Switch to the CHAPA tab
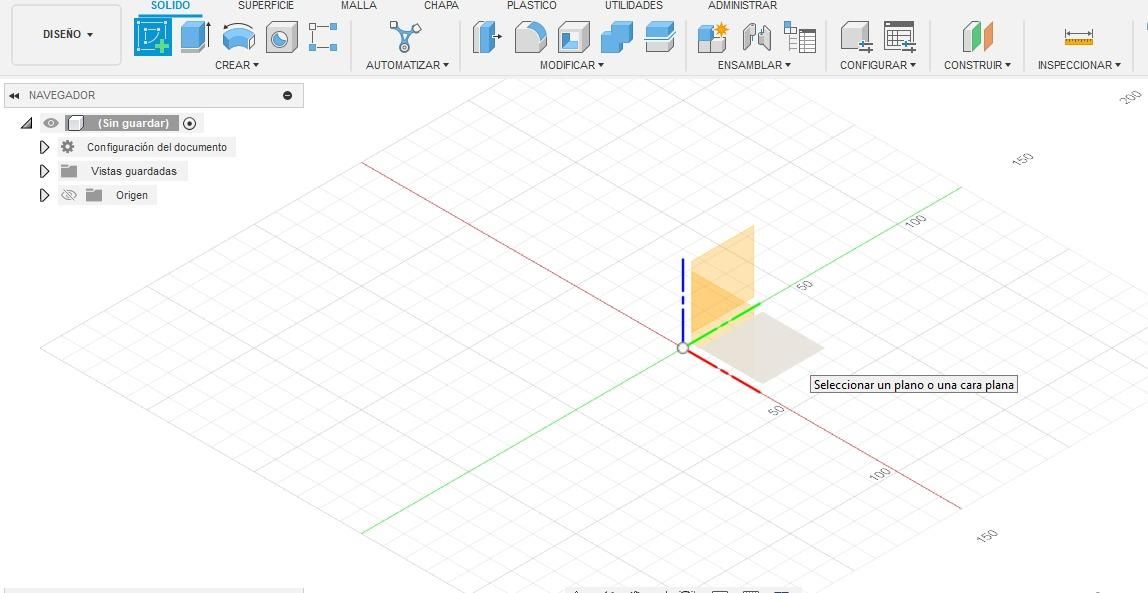The image size is (1148, 593). [441, 6]
